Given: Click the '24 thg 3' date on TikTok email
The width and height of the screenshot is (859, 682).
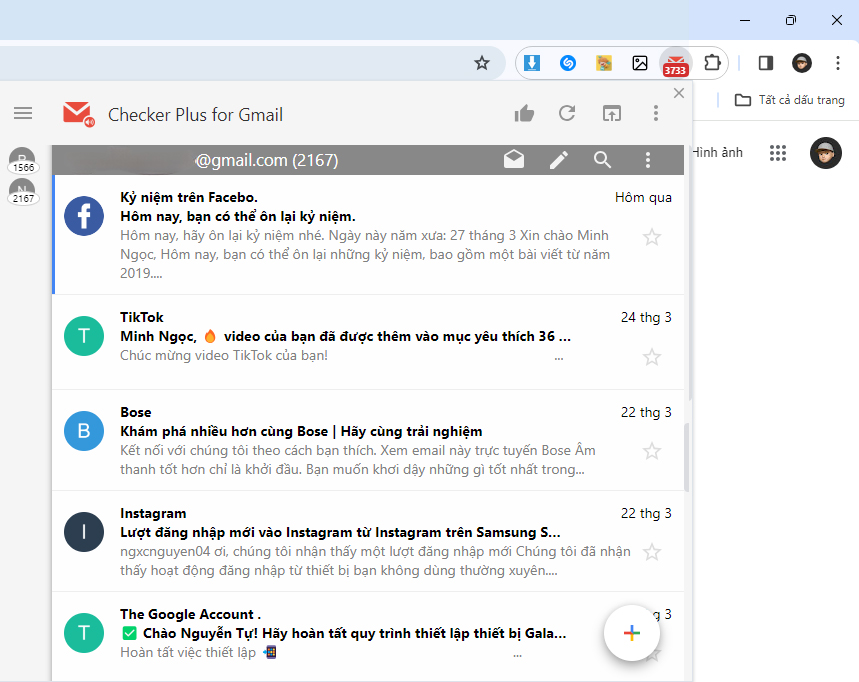Looking at the screenshot, I should [x=646, y=317].
